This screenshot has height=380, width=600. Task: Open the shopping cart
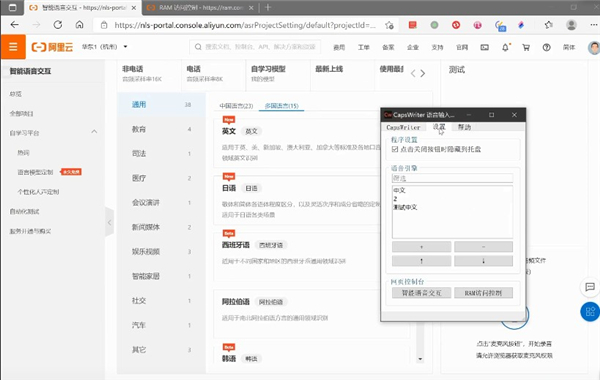(x=526, y=47)
